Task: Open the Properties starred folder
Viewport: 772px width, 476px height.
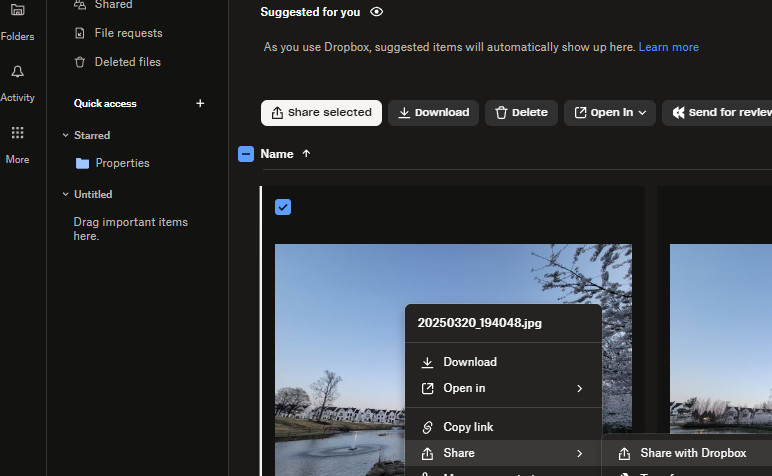Action: (122, 163)
